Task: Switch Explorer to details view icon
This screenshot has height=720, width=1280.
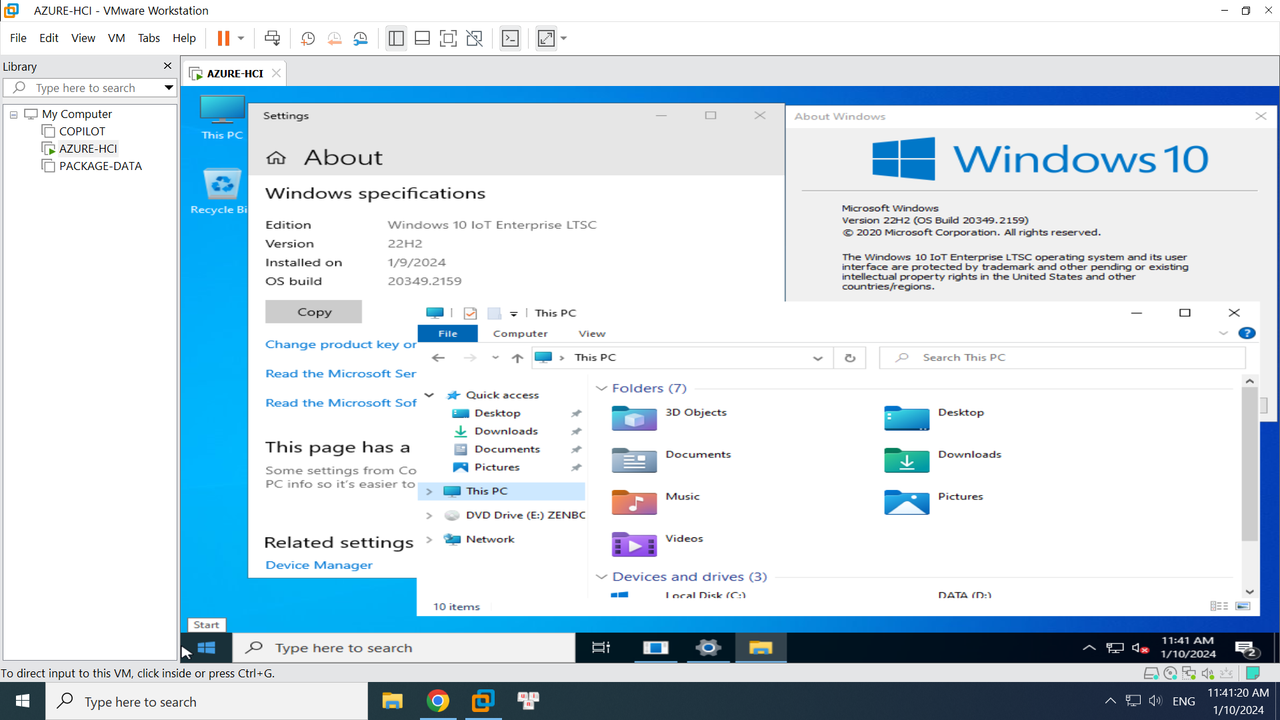Action: (1218, 606)
